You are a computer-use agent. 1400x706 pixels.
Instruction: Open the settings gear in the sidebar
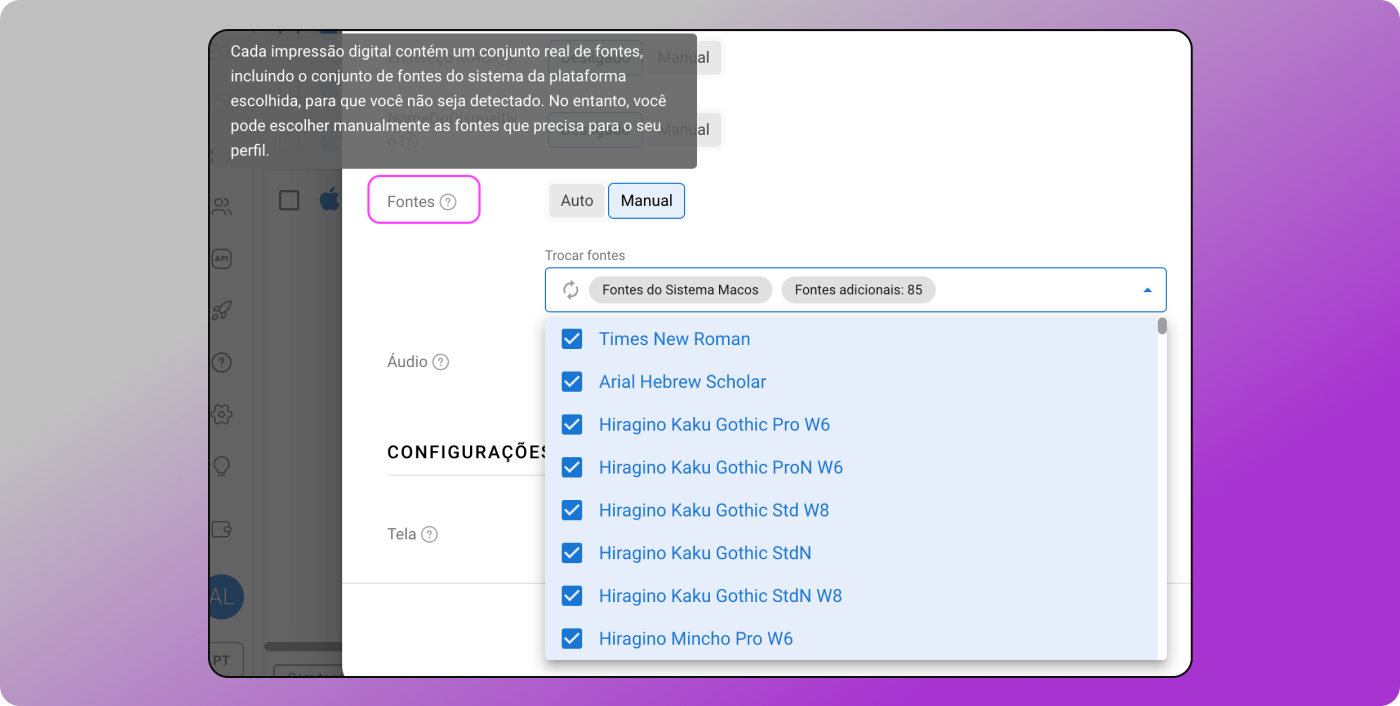(x=222, y=414)
